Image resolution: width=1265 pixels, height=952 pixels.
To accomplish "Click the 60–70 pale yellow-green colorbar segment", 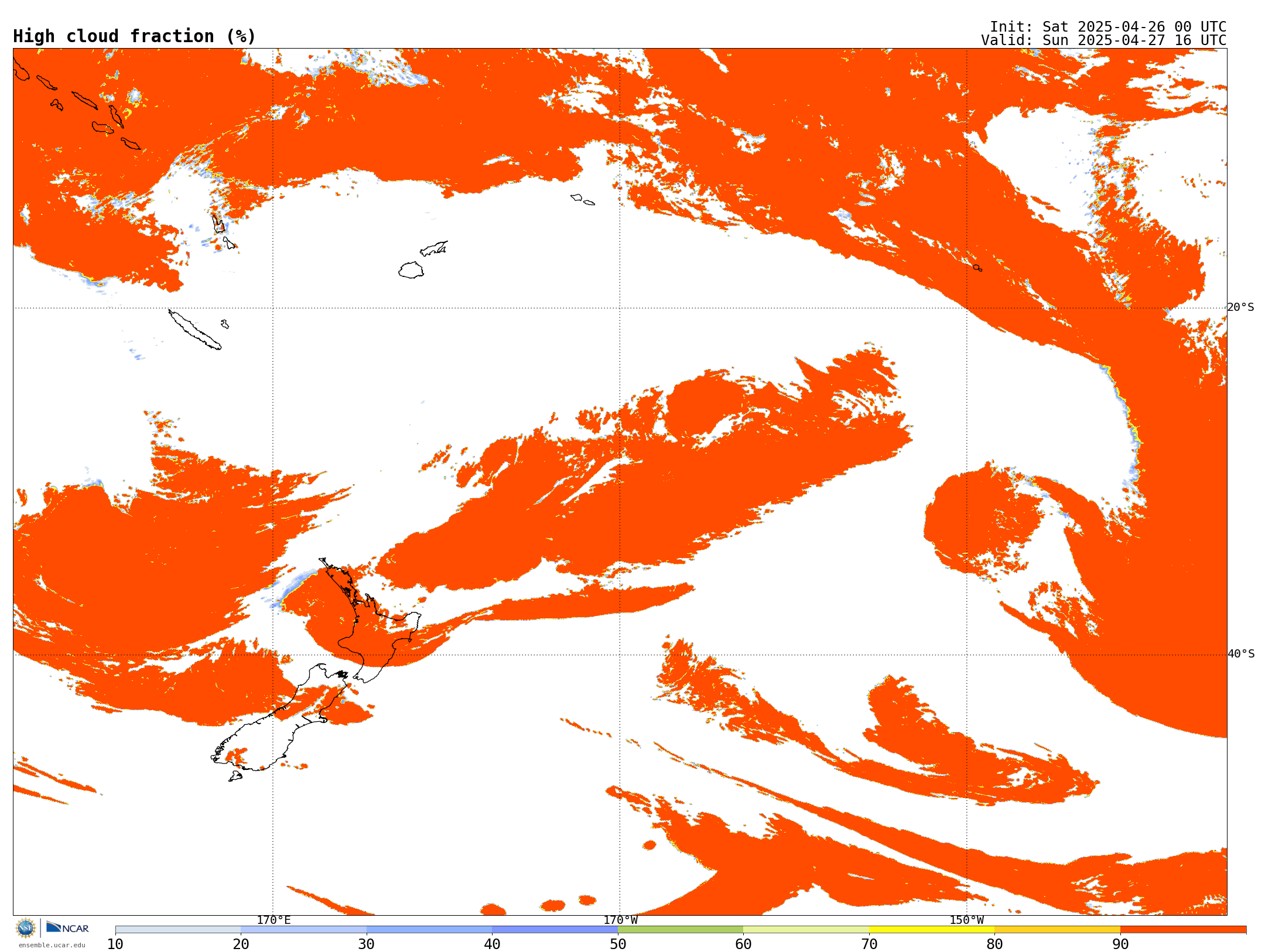I will 806,930.
